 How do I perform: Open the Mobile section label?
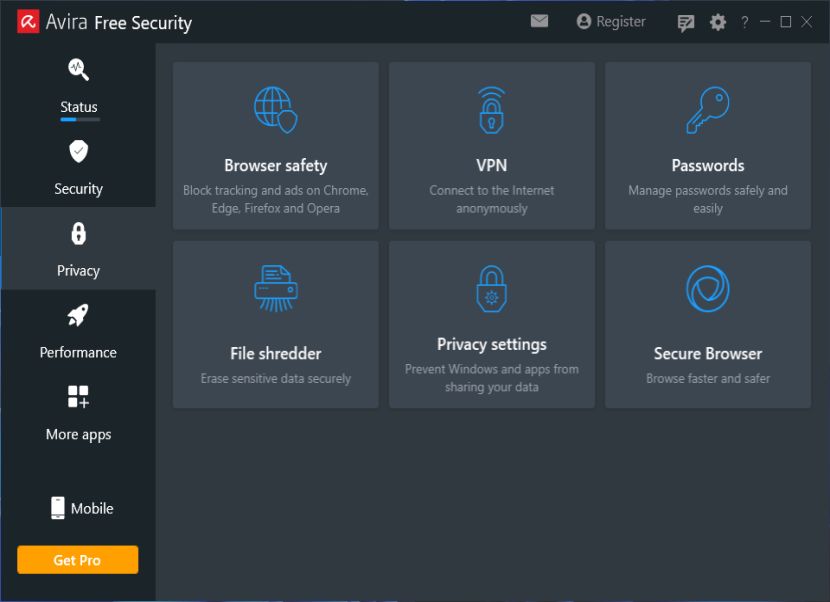92,508
